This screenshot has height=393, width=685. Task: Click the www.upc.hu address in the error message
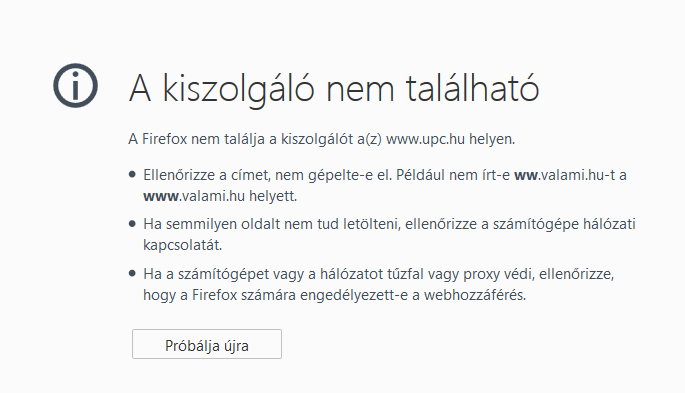[x=426, y=139]
